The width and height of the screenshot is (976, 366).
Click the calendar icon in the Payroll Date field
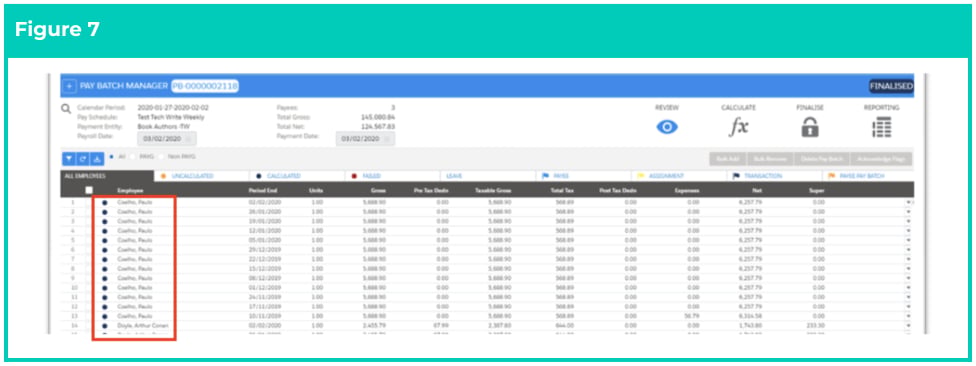pyautogui.click(x=189, y=139)
